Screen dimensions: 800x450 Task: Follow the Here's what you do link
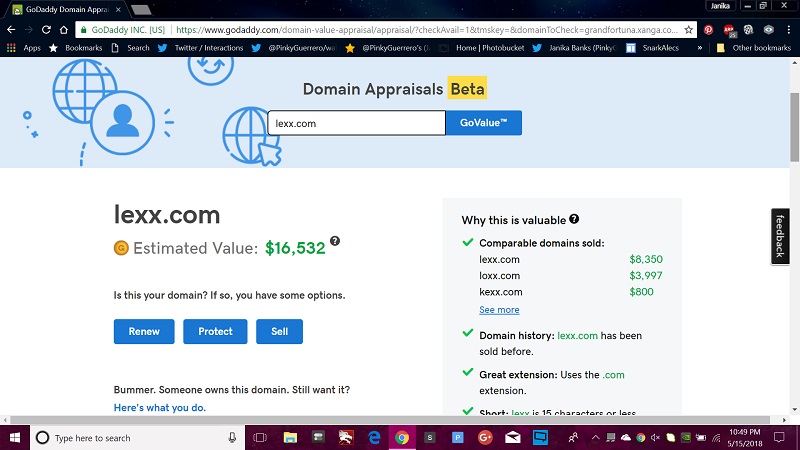coord(160,408)
